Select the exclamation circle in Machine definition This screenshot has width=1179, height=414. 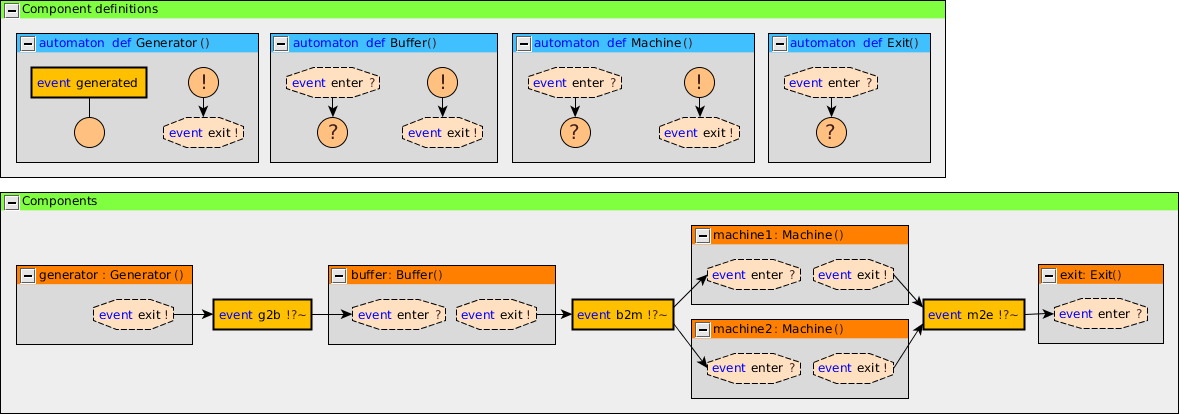(699, 82)
